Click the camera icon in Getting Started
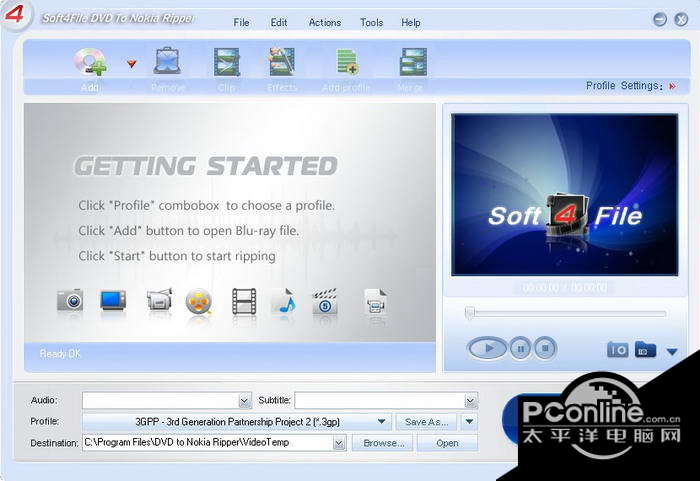The image size is (700, 481). click(x=70, y=300)
